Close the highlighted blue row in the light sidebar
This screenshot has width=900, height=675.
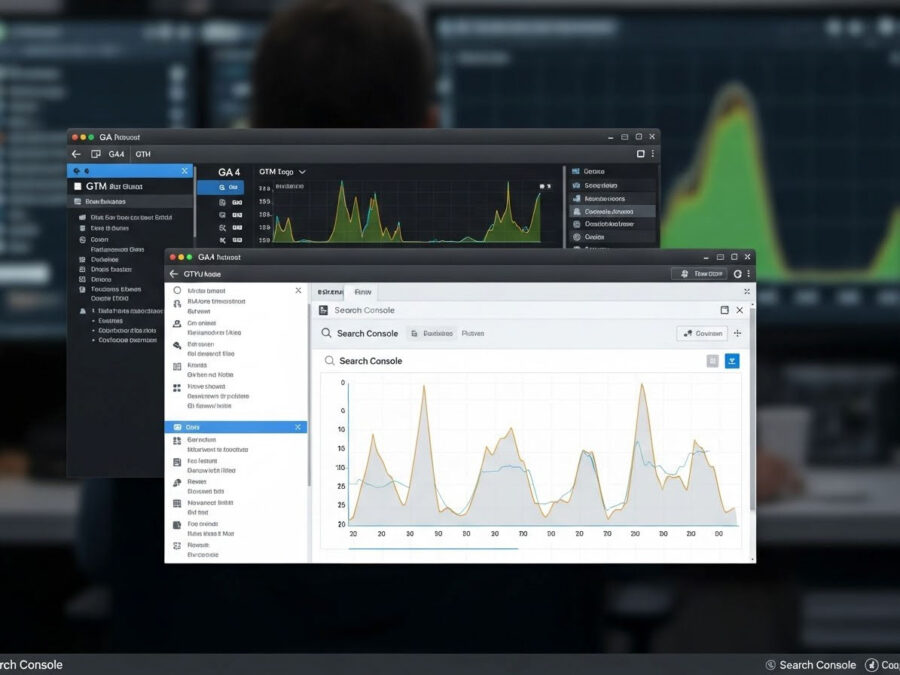point(297,427)
